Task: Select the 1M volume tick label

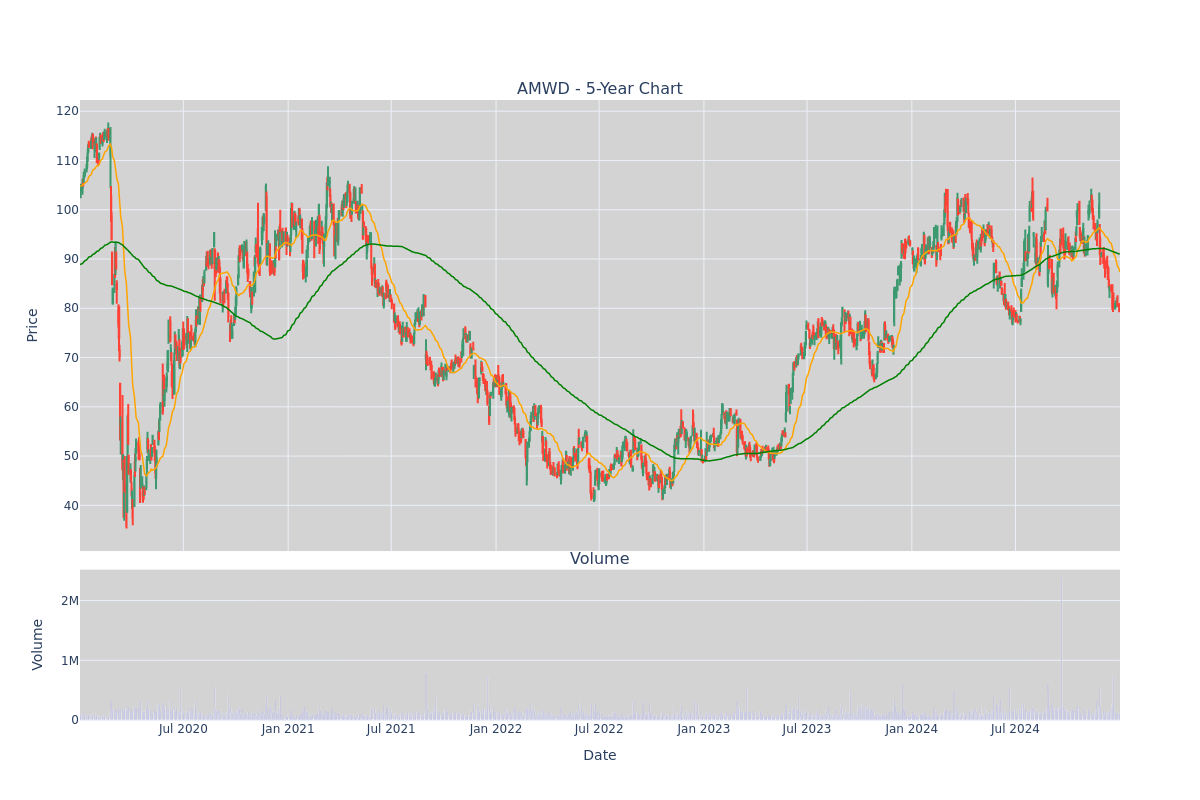Action: (69, 660)
